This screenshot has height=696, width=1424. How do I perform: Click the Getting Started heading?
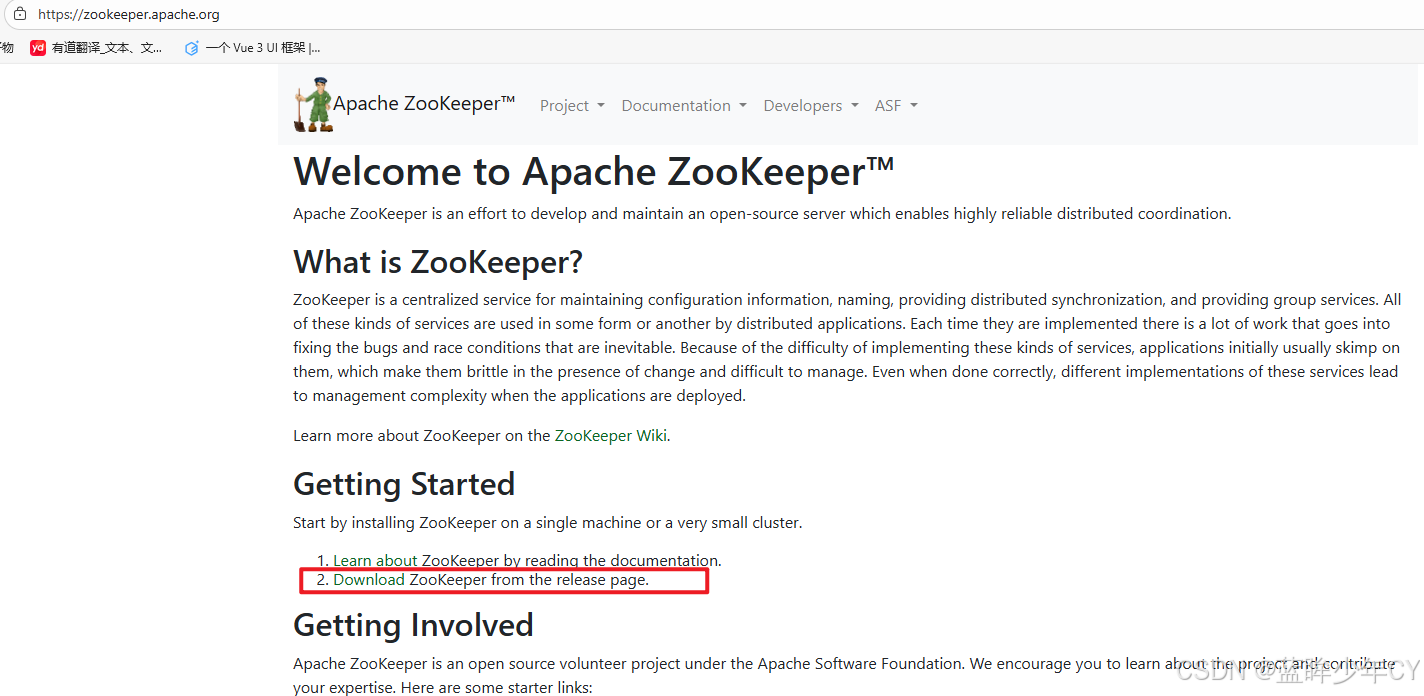tap(404, 484)
